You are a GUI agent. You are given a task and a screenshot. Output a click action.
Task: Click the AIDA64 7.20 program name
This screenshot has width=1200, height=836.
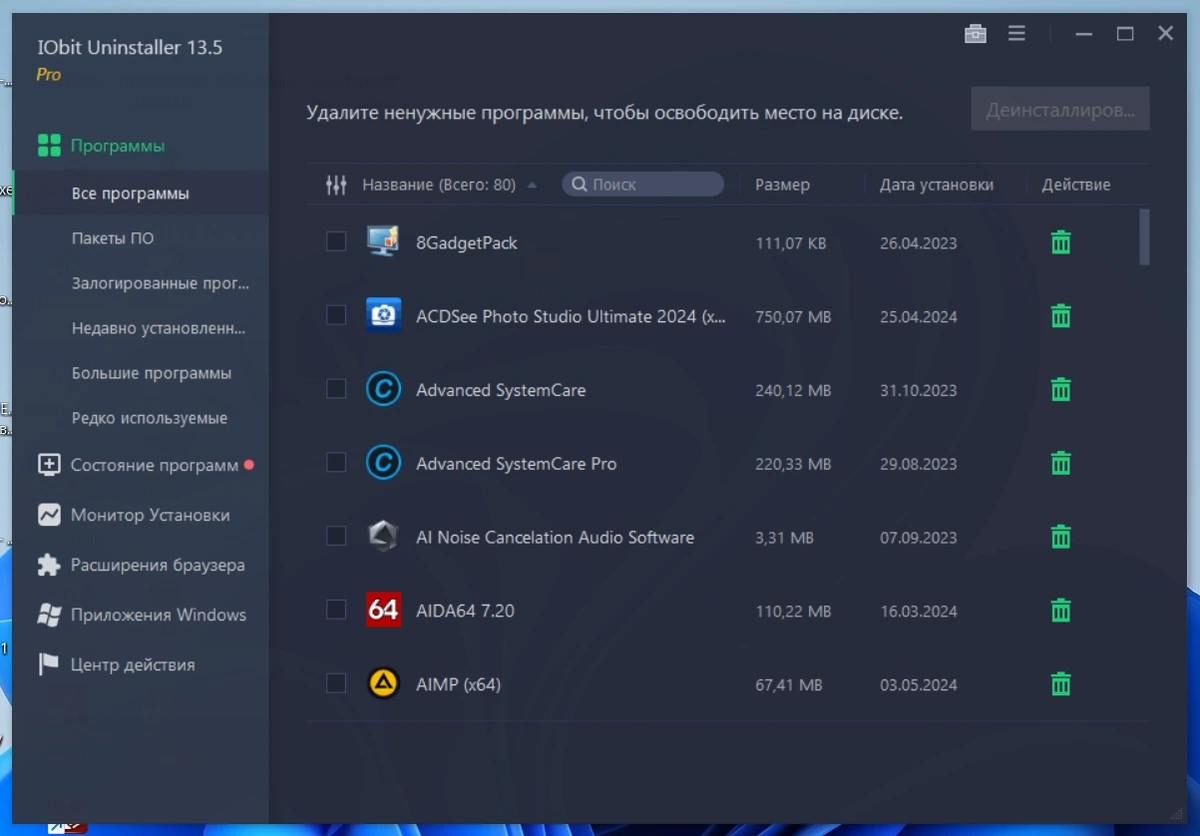[x=465, y=610]
